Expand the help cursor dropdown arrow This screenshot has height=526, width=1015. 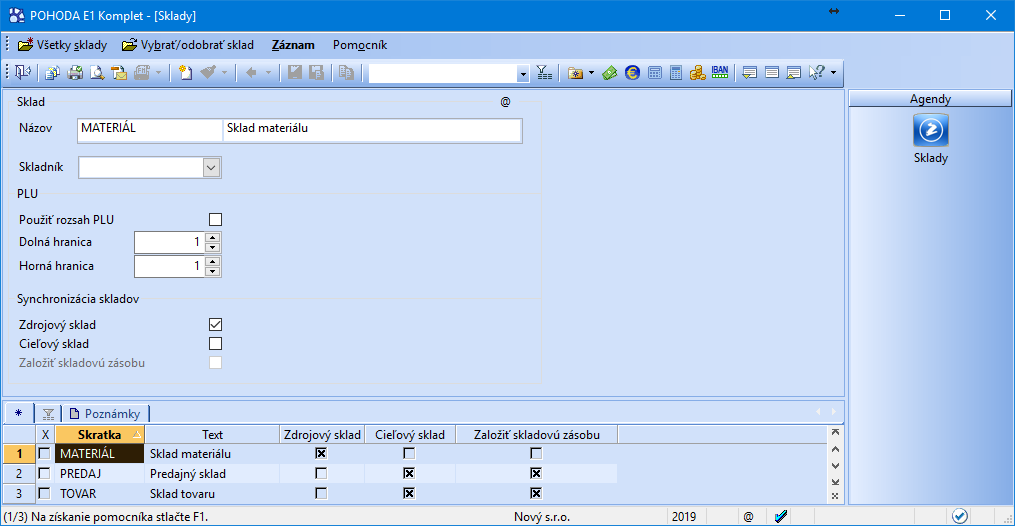coord(833,73)
